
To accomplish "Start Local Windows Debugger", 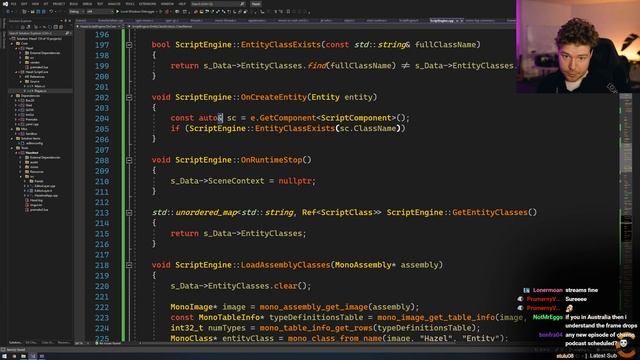I will [137, 11].
